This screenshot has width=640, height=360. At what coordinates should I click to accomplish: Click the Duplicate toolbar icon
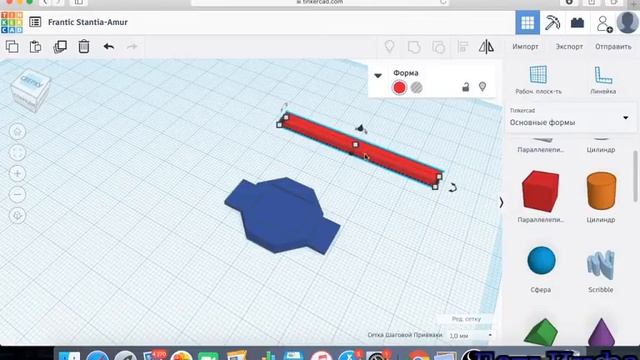(60, 47)
